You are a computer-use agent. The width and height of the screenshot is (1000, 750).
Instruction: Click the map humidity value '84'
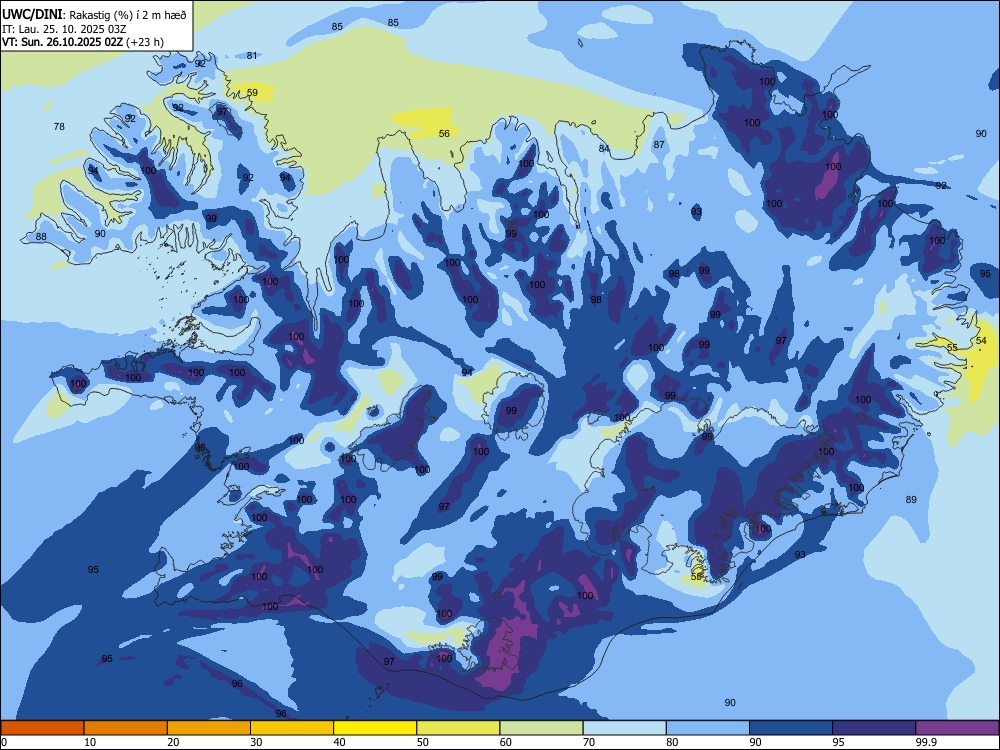click(x=604, y=149)
